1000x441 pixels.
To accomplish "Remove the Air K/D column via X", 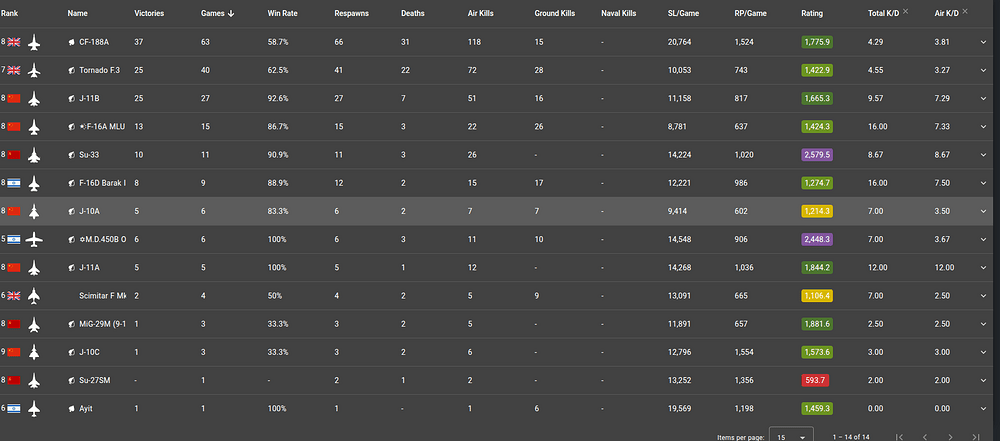I will click(964, 11).
